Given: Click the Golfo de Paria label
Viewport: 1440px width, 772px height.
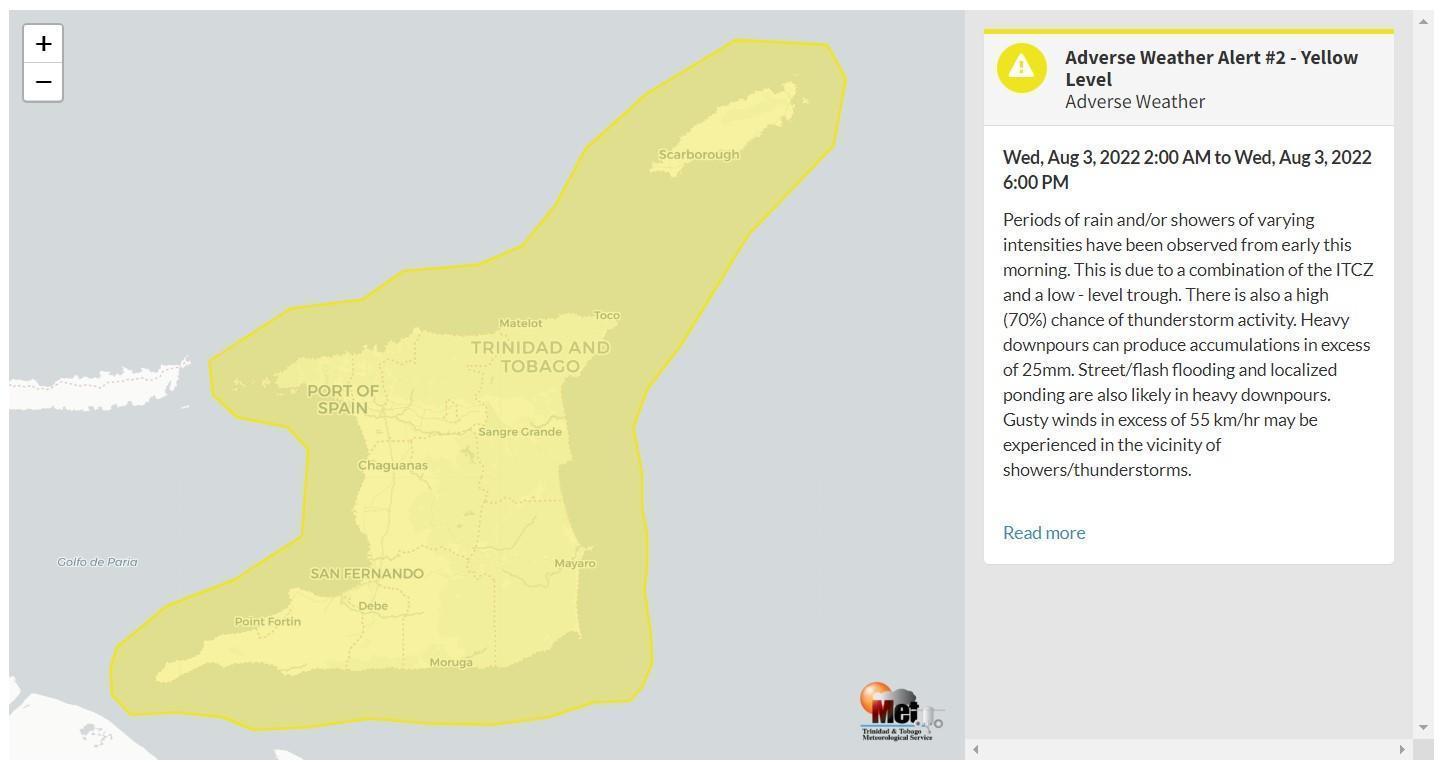Looking at the screenshot, I should point(98,562).
